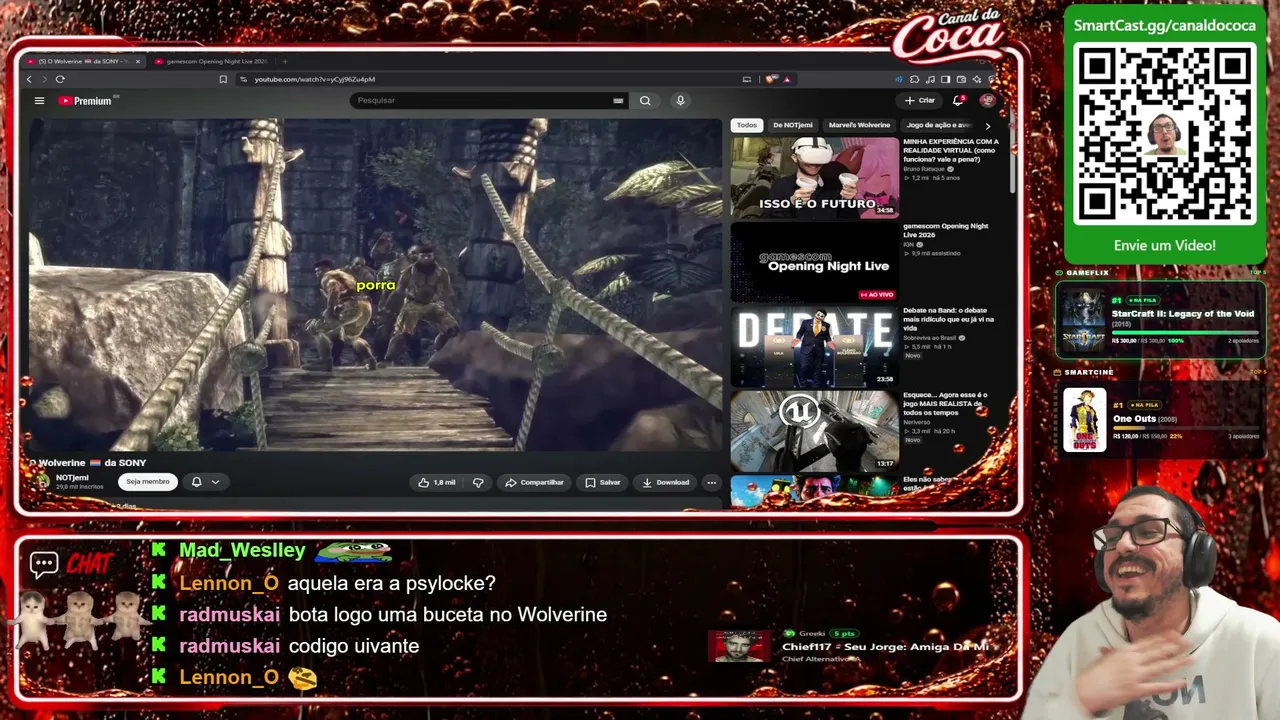Click the 'Bruno Rataque' channel name
The image size is (1280, 720).
[925, 169]
